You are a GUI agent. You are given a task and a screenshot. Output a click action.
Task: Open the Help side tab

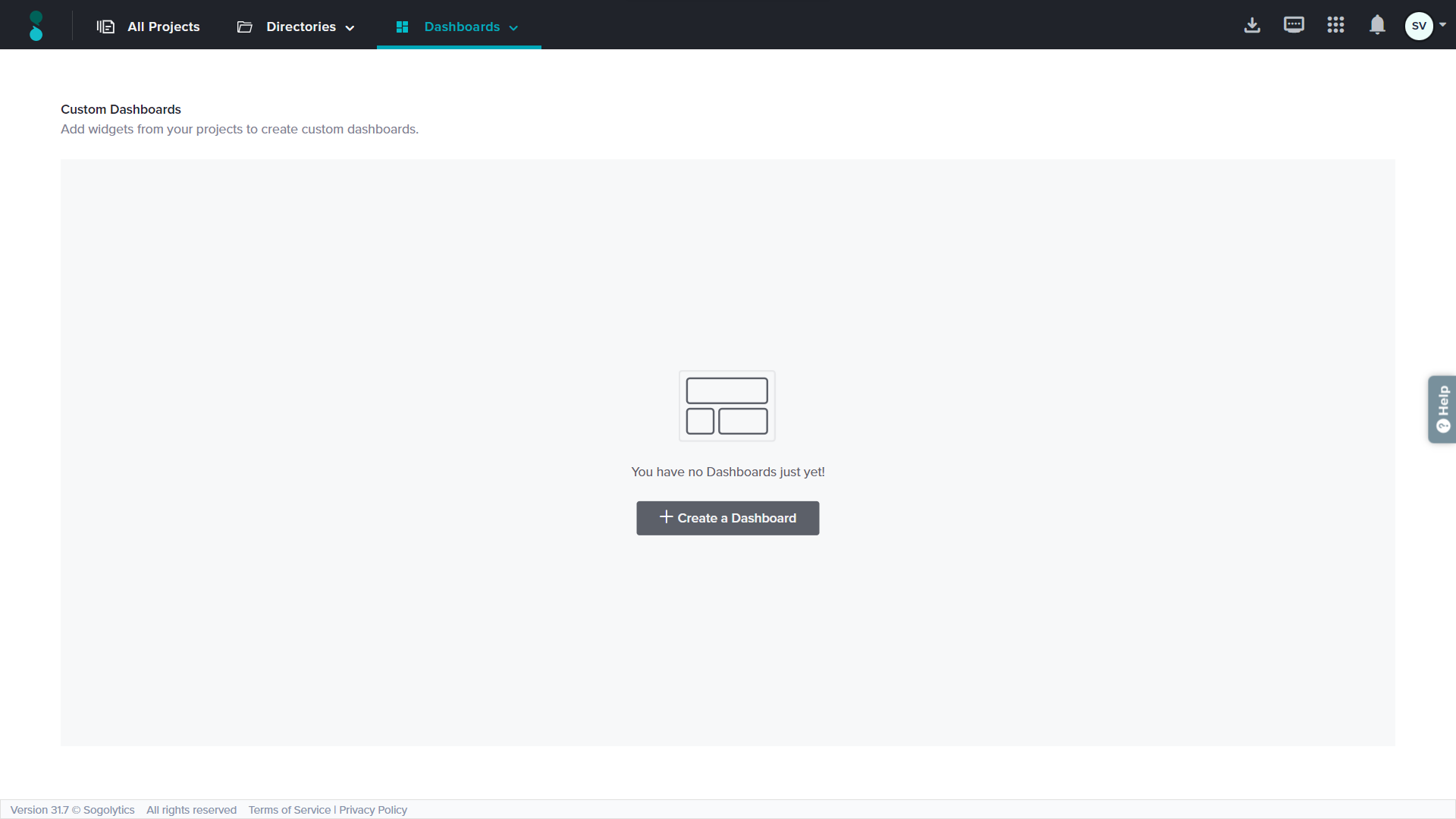click(x=1442, y=409)
